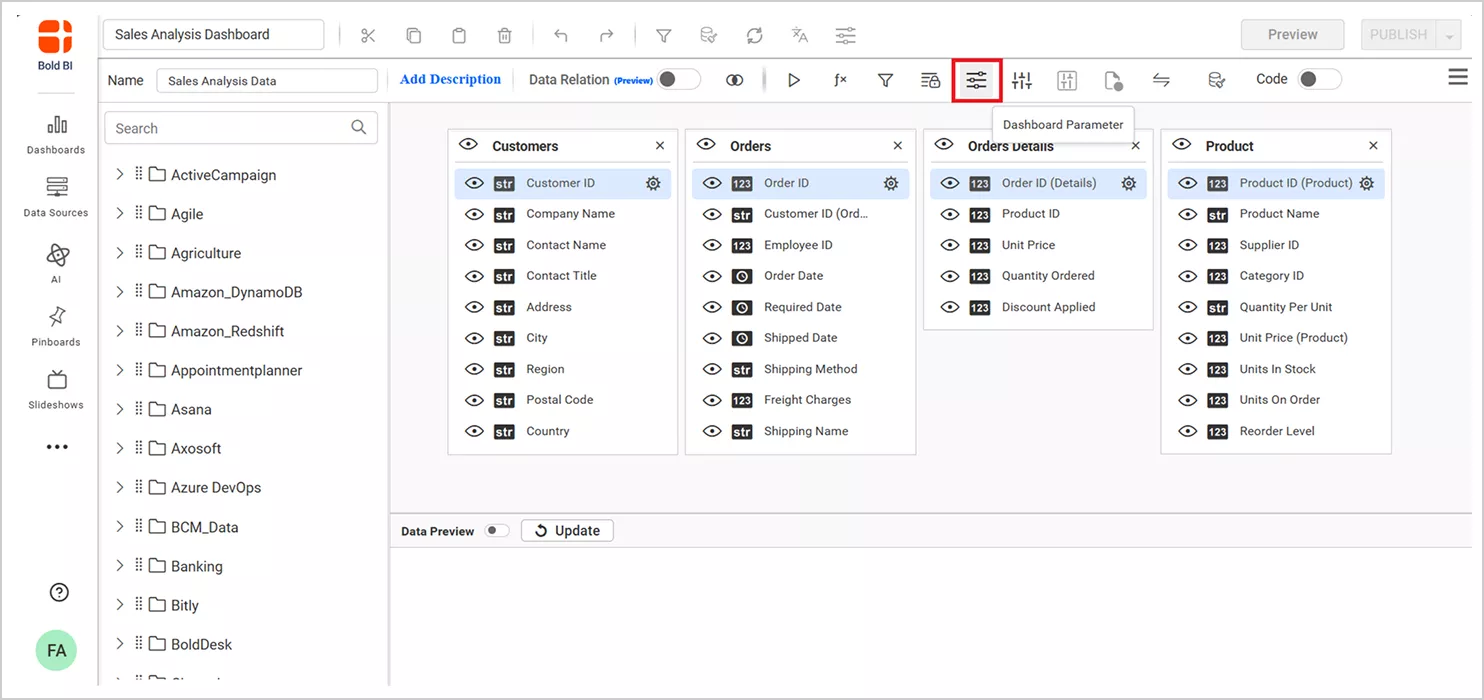The height and width of the screenshot is (700, 1484).
Task: Toggle the Data Preview switch
Action: click(x=497, y=531)
